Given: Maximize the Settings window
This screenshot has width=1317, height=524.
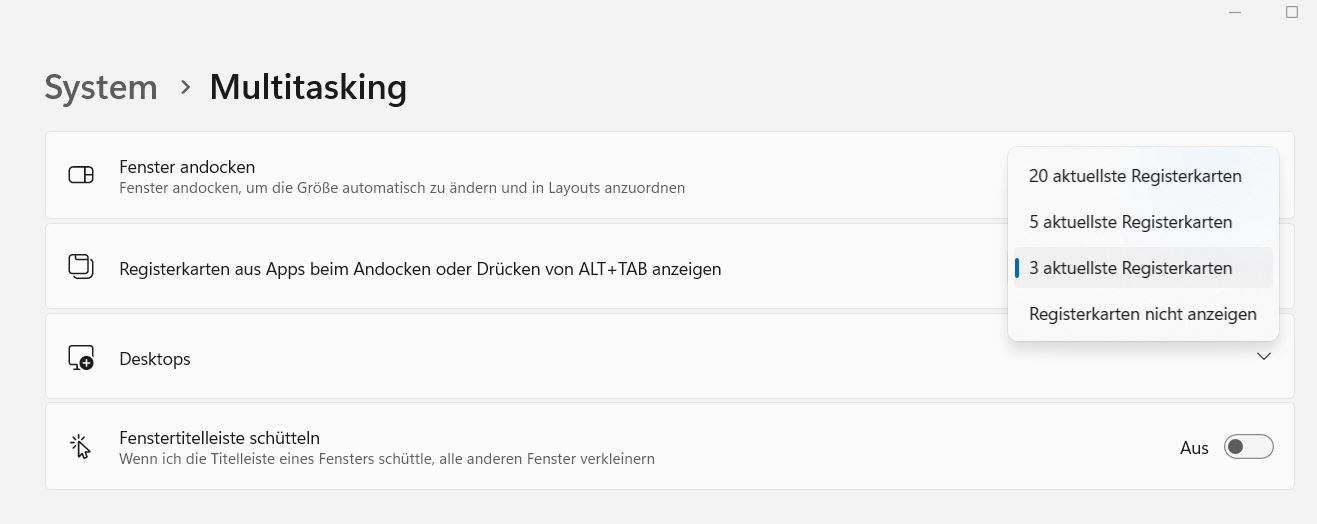Looking at the screenshot, I should (1291, 12).
